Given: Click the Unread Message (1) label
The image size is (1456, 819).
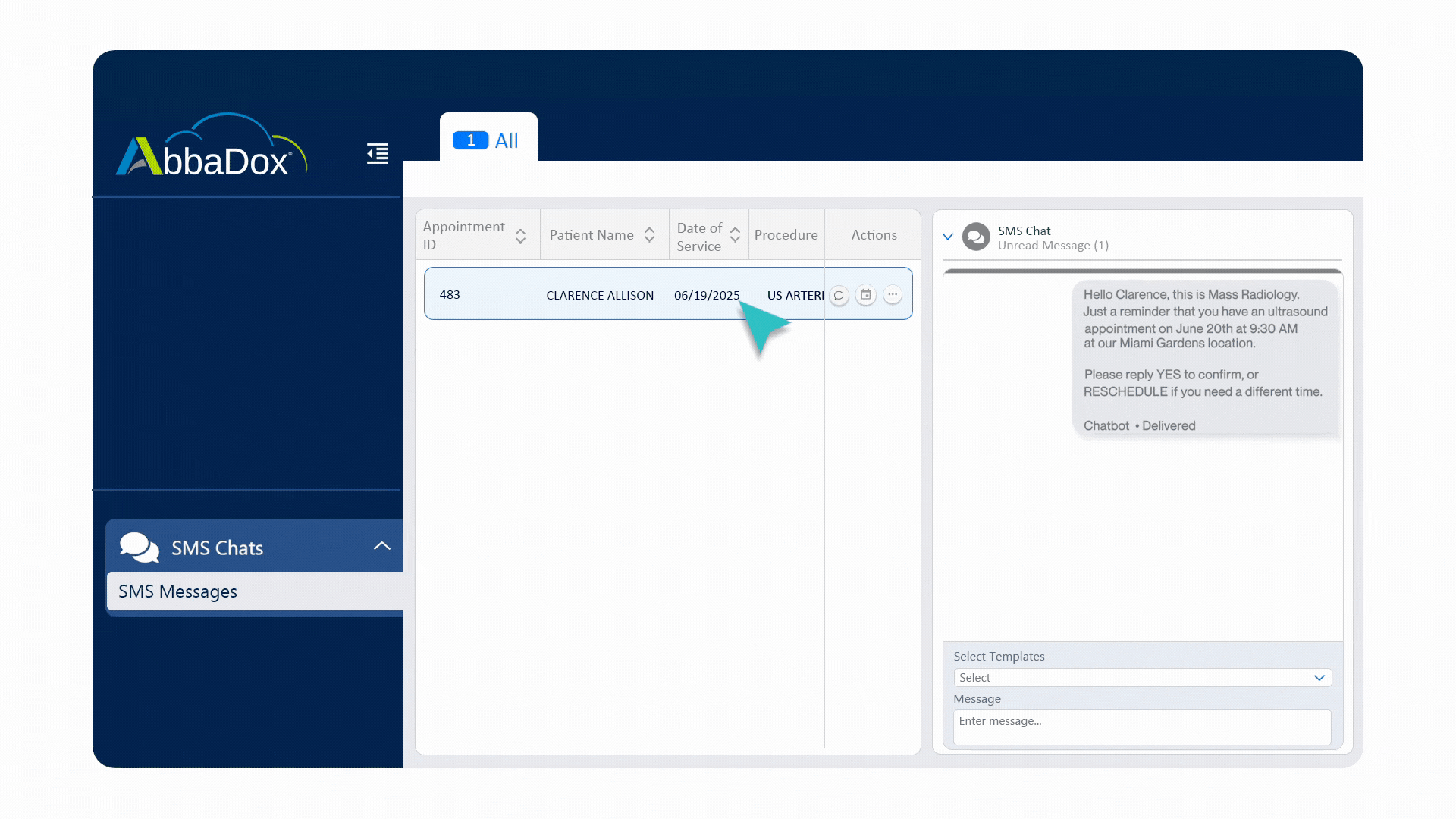Looking at the screenshot, I should pos(1053,246).
